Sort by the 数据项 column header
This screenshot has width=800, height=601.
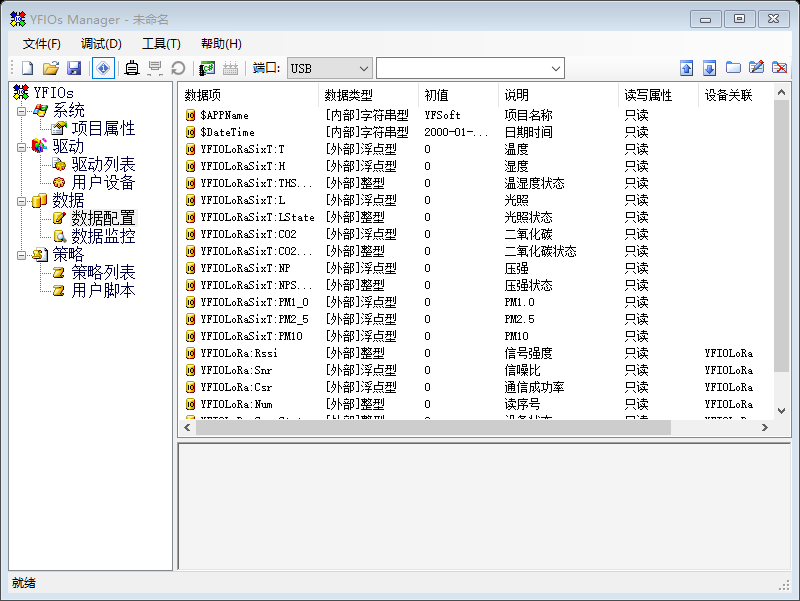point(248,95)
